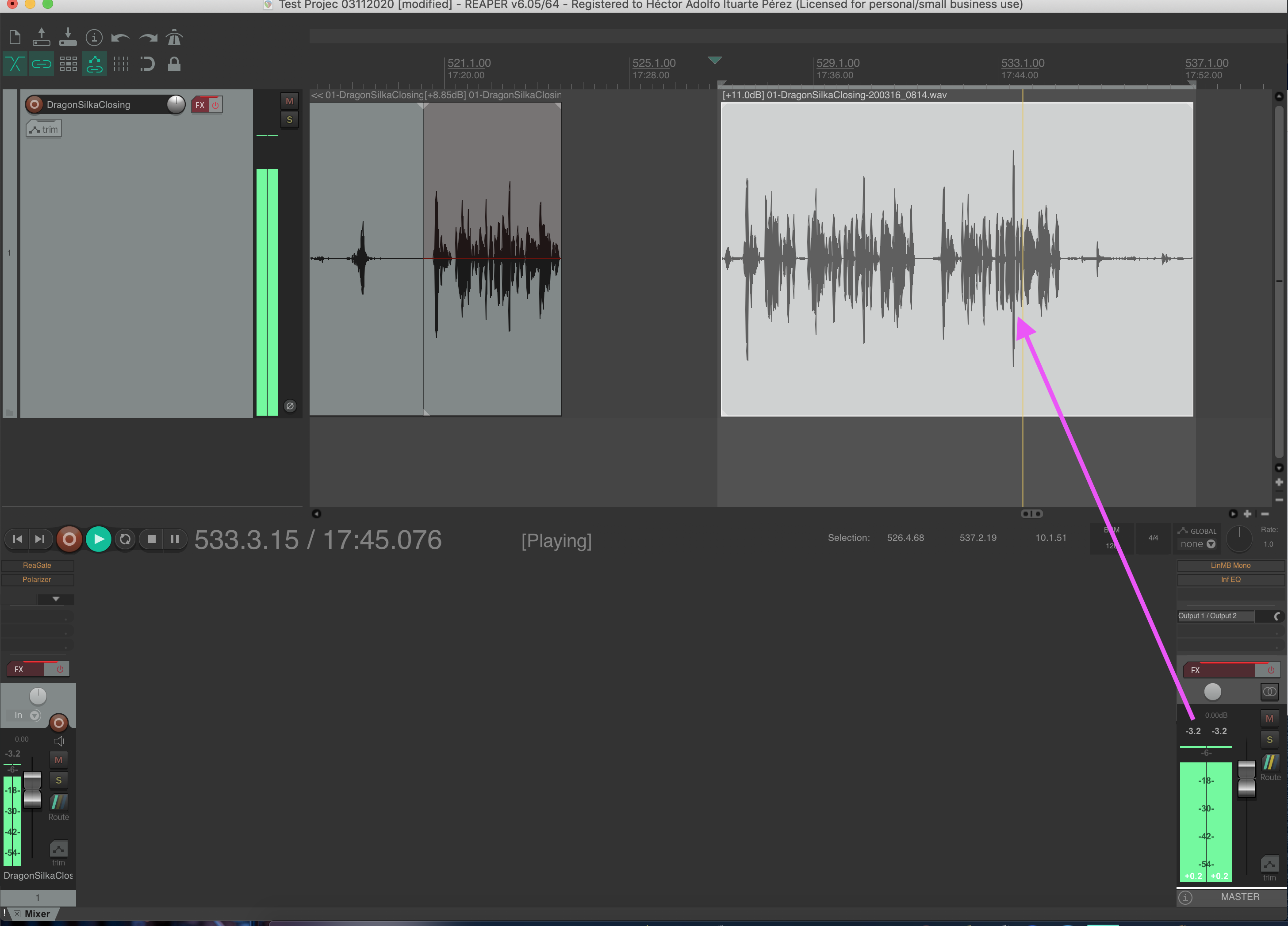This screenshot has width=1288, height=926.
Task: Open the track 'in' input dropdown
Action: click(26, 716)
